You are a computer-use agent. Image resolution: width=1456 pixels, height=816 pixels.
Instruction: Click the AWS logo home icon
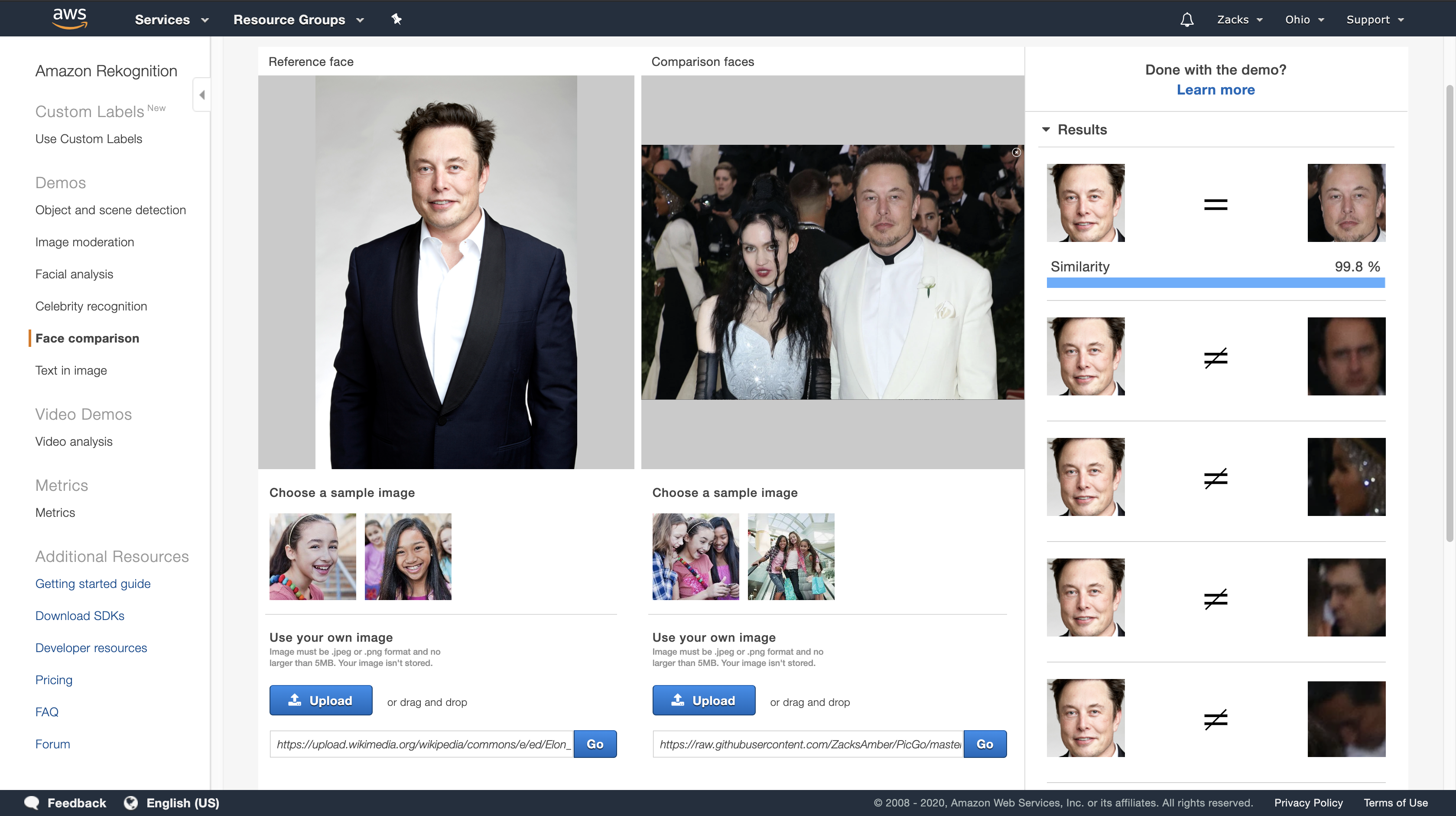69,18
